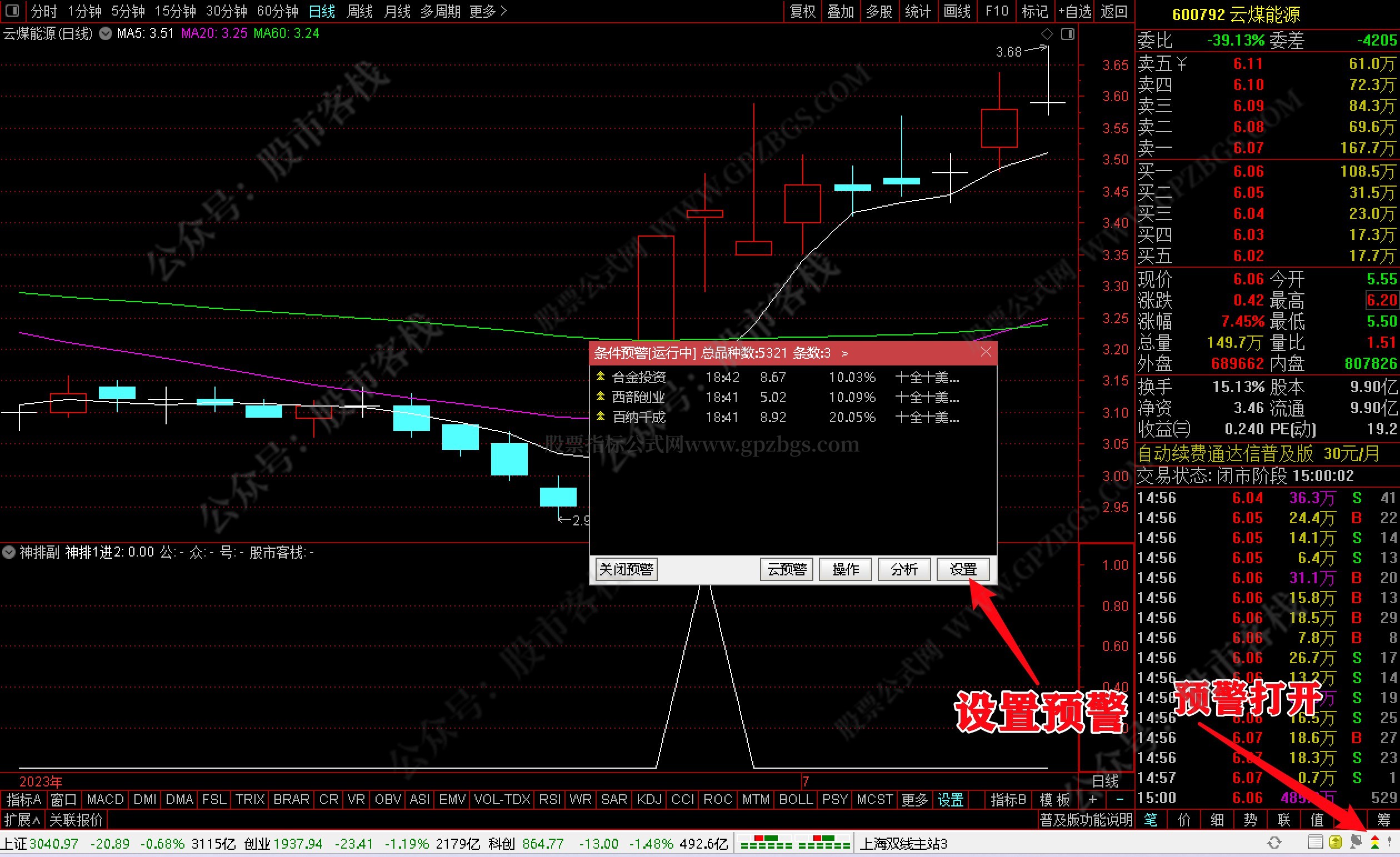Click the 叠加 overlay button
The height and width of the screenshot is (857, 1400).
[841, 11]
